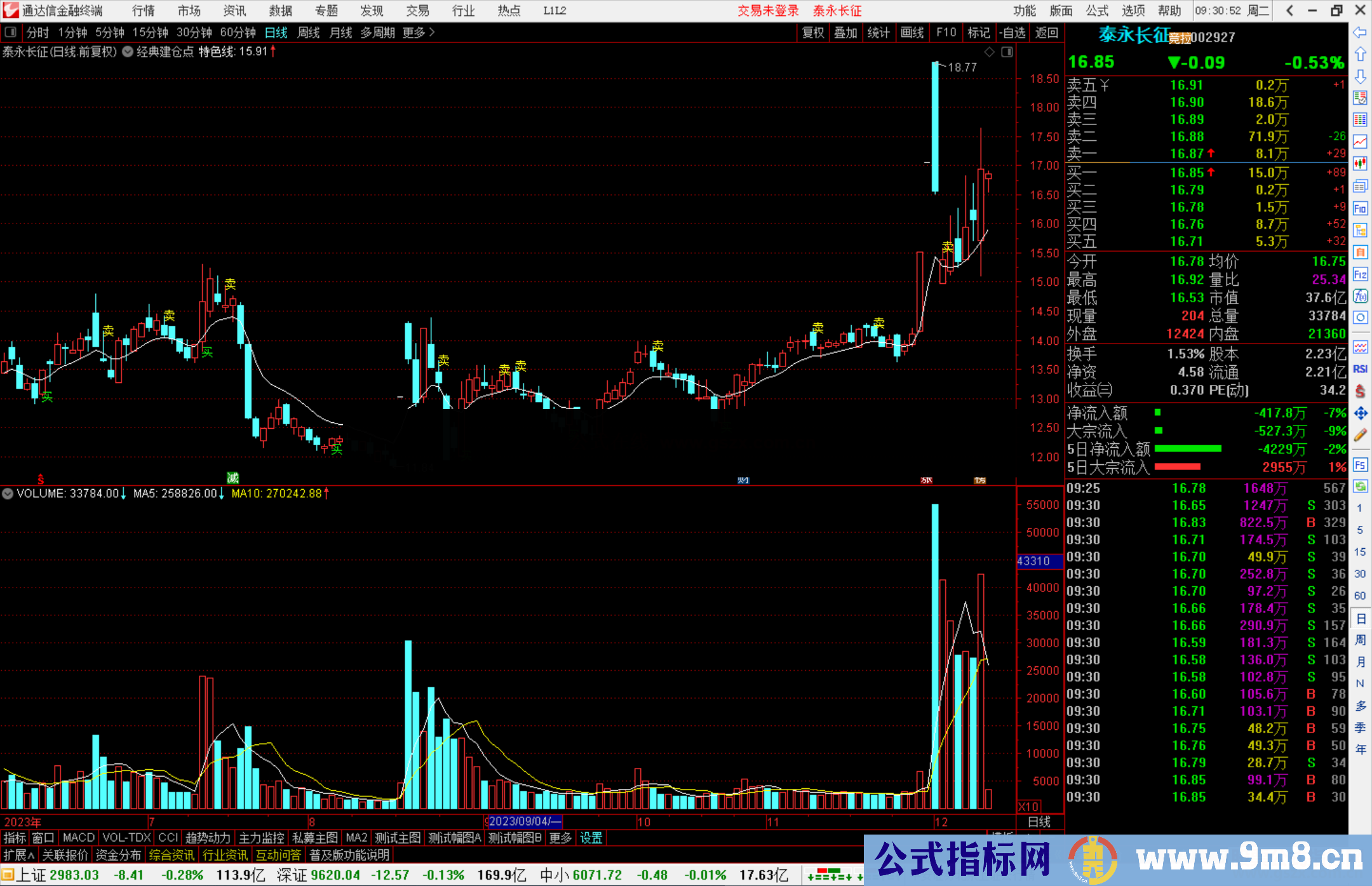Click the four-way move arrows icon
Viewport: 1372px width, 886px height.
coord(1360,413)
